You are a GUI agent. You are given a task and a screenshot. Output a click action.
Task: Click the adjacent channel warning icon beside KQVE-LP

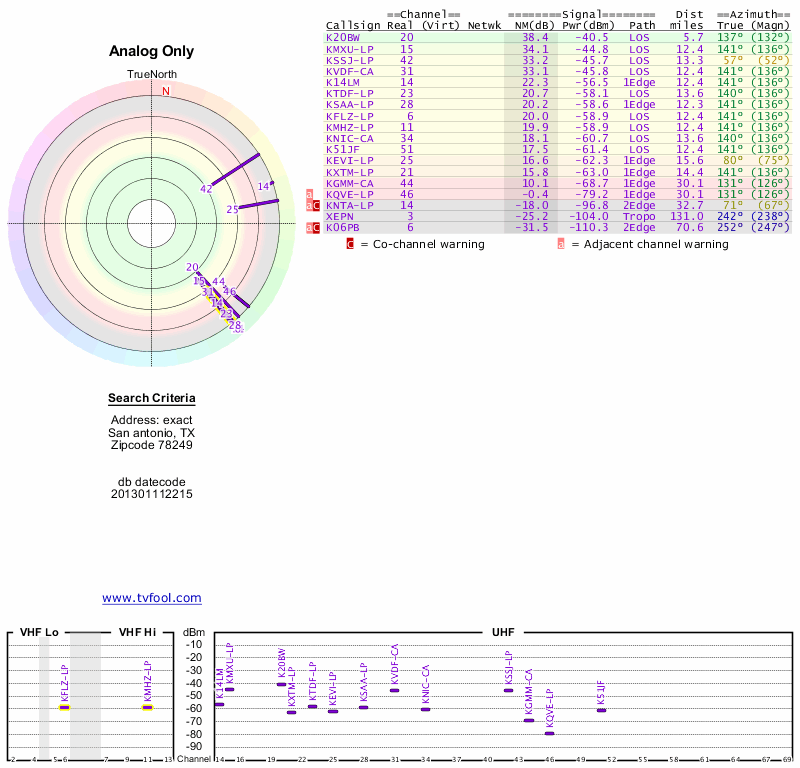coord(309,194)
